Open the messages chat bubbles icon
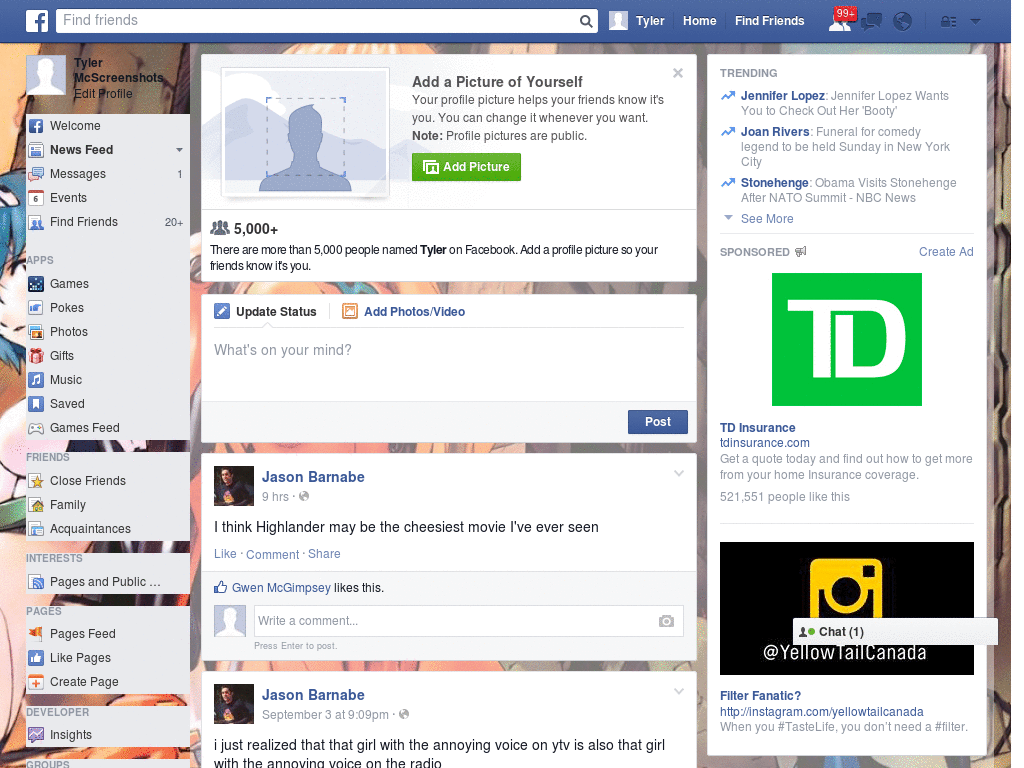 871,22
